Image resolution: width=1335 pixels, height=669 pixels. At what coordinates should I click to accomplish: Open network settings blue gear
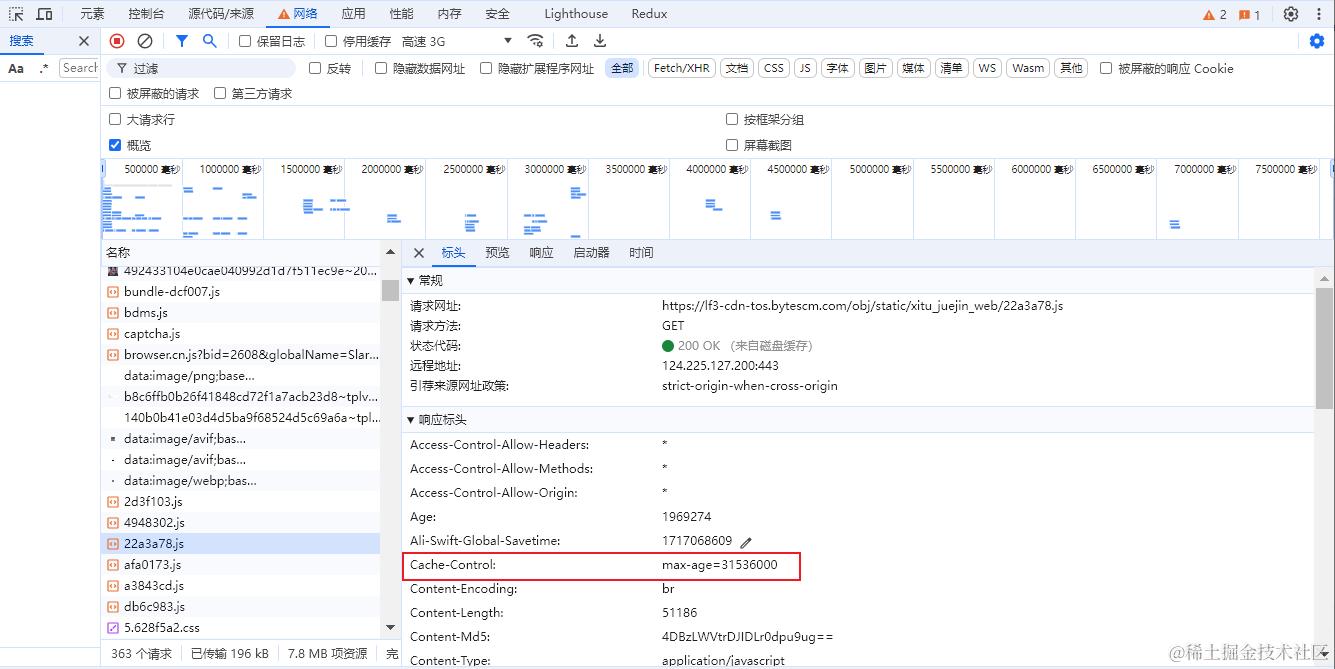click(x=1317, y=41)
